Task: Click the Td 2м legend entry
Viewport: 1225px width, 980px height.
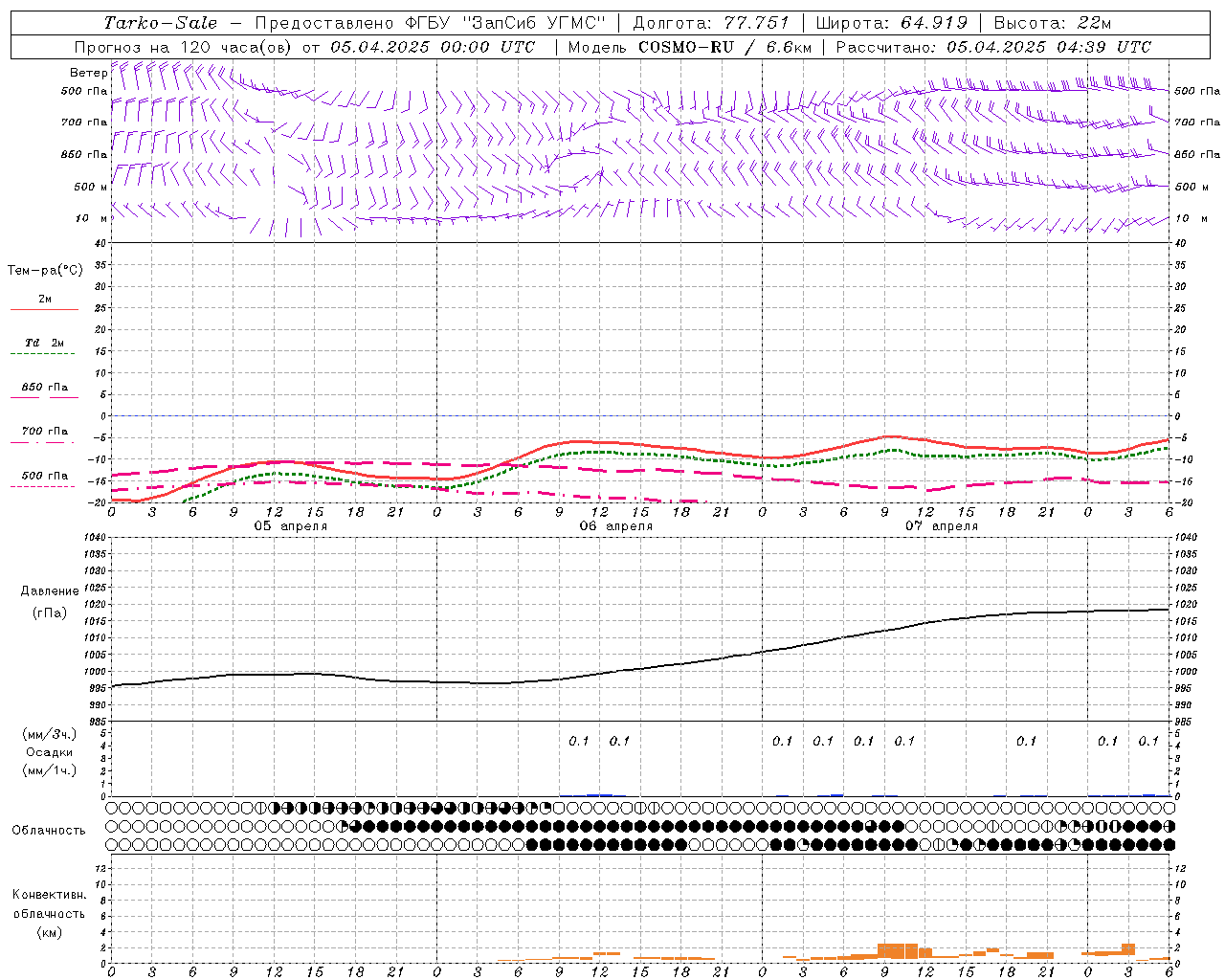Action: click(x=45, y=343)
